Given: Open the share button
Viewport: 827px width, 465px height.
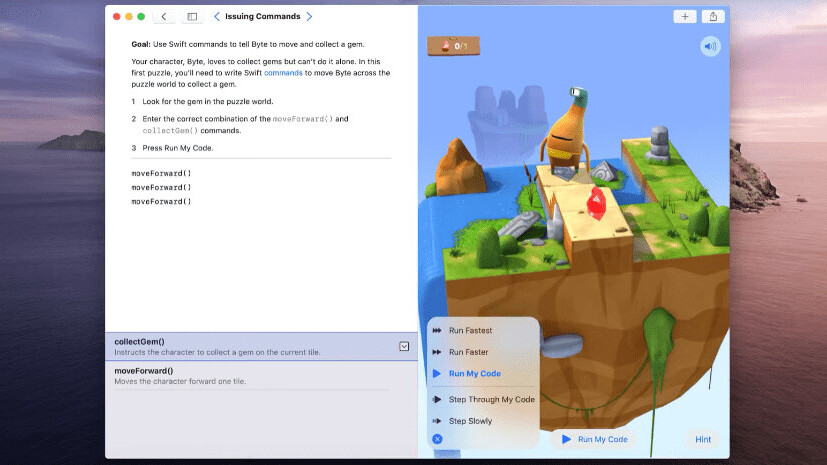Looking at the screenshot, I should [714, 16].
